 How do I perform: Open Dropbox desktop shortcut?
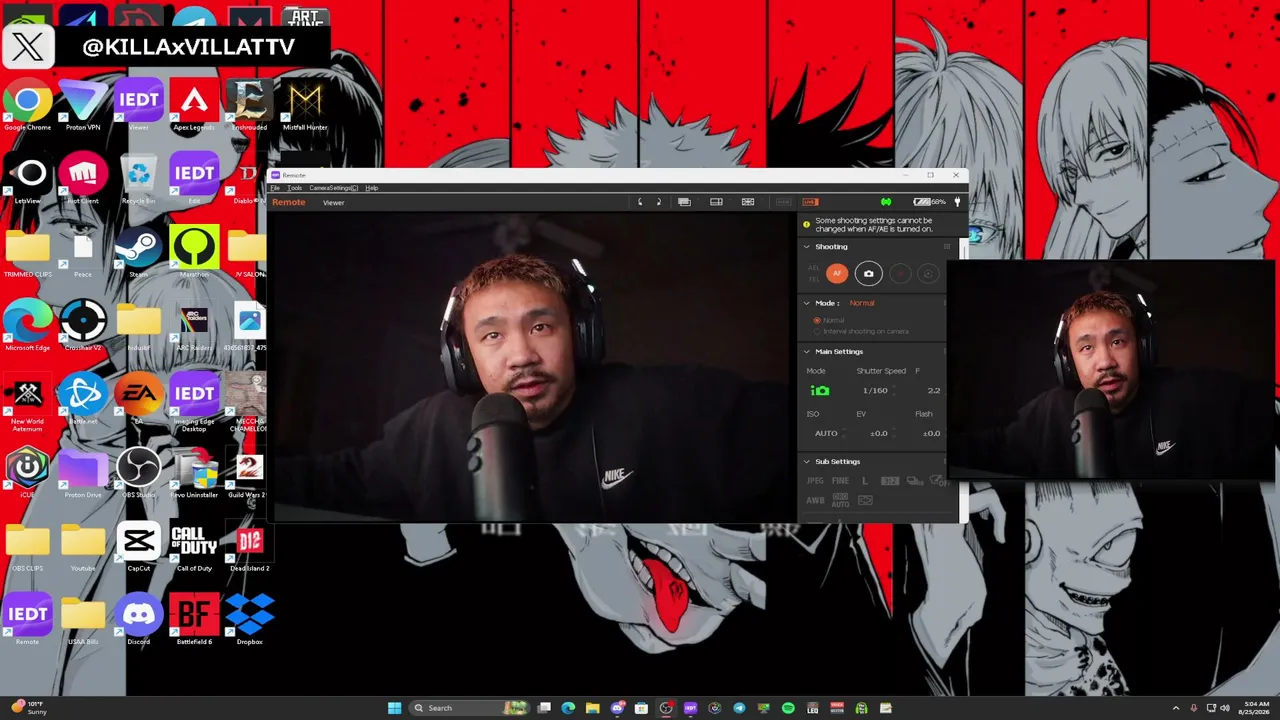point(249,621)
